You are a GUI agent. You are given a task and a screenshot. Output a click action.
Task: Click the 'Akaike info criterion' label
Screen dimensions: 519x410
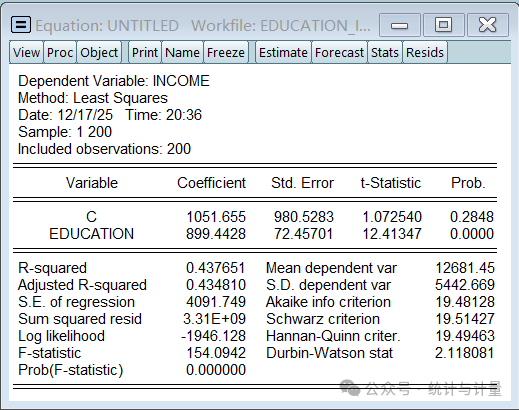pos(328,302)
